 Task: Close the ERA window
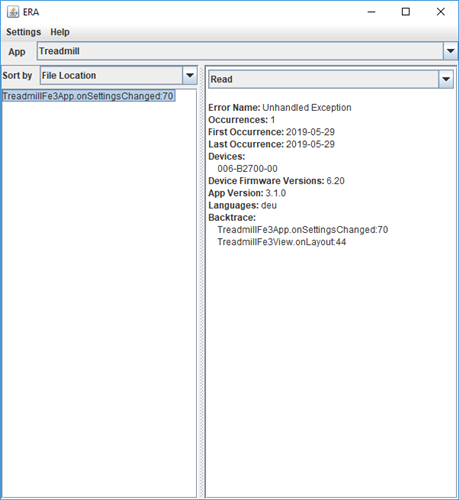click(441, 12)
